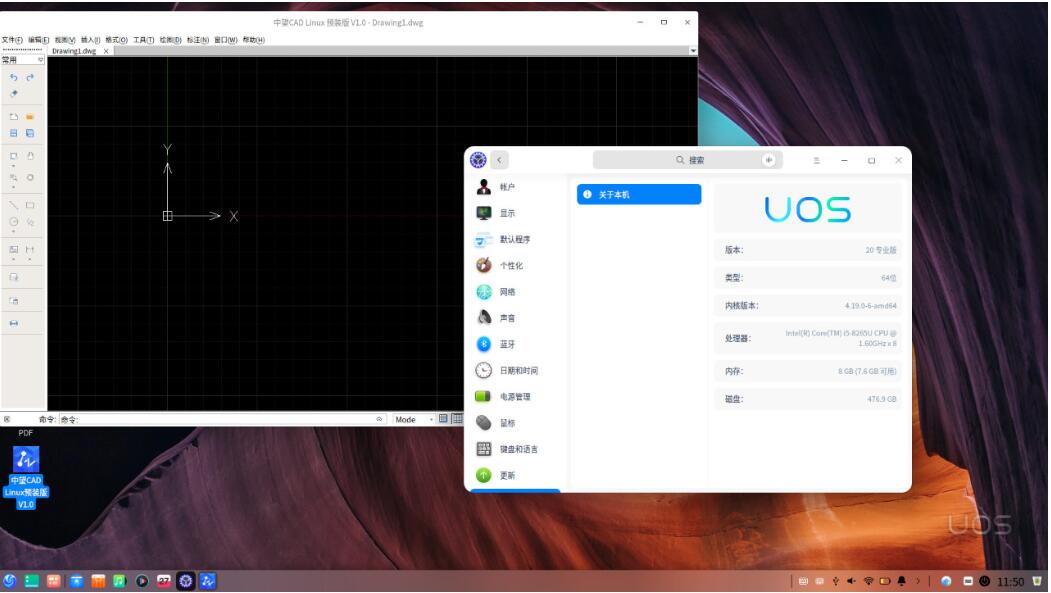1051x593 pixels.
Task: Click the first grid view button right of Mode
Action: click(443, 419)
